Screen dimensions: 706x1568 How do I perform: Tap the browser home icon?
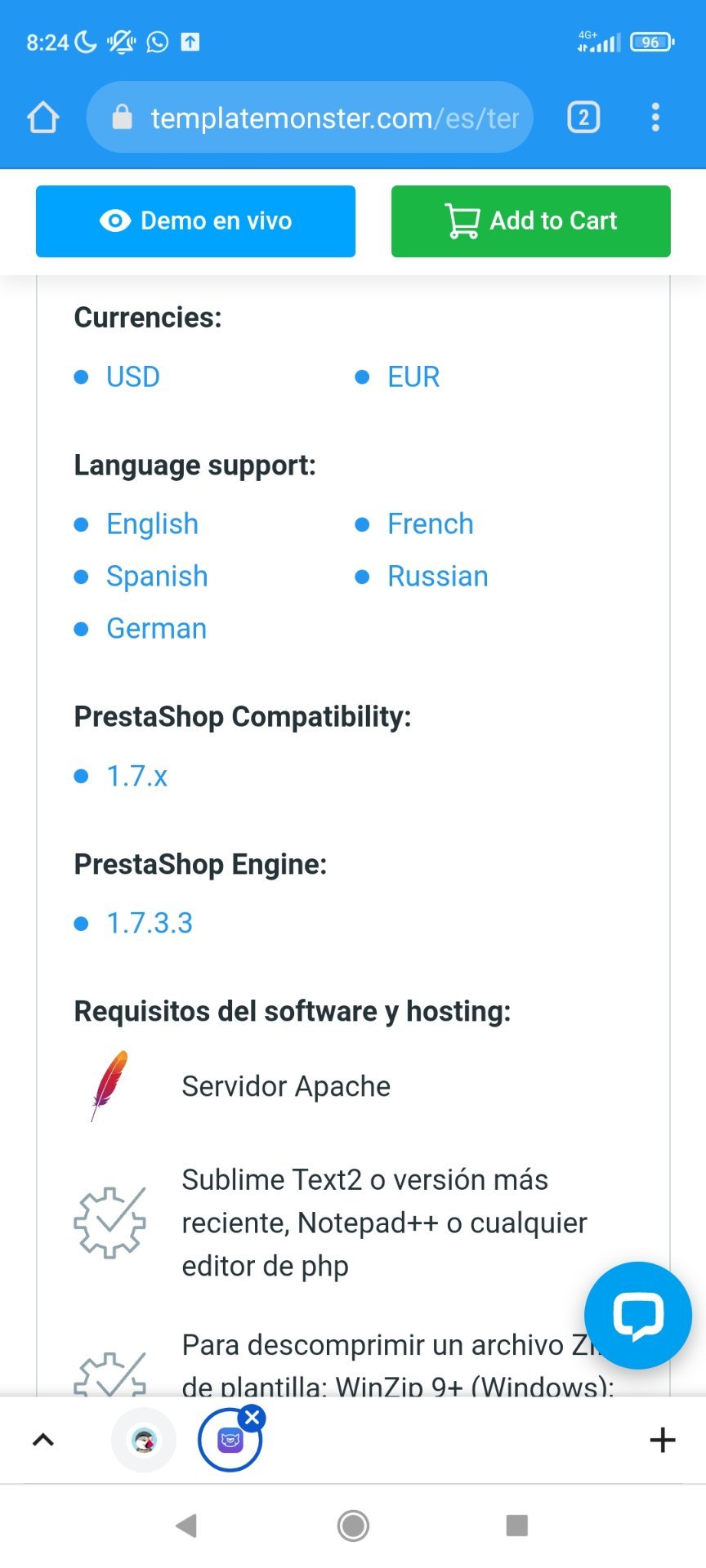43,118
